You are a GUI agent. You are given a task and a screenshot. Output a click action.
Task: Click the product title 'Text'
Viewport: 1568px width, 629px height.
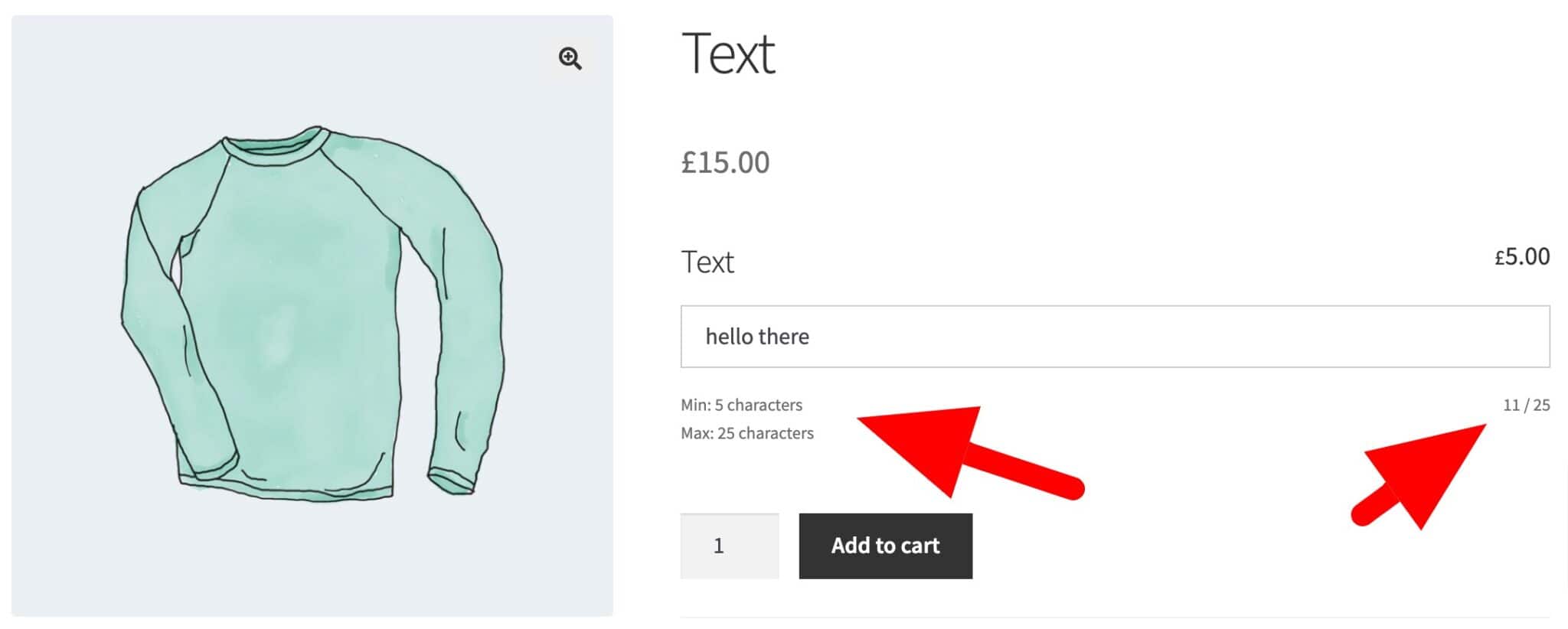click(728, 54)
